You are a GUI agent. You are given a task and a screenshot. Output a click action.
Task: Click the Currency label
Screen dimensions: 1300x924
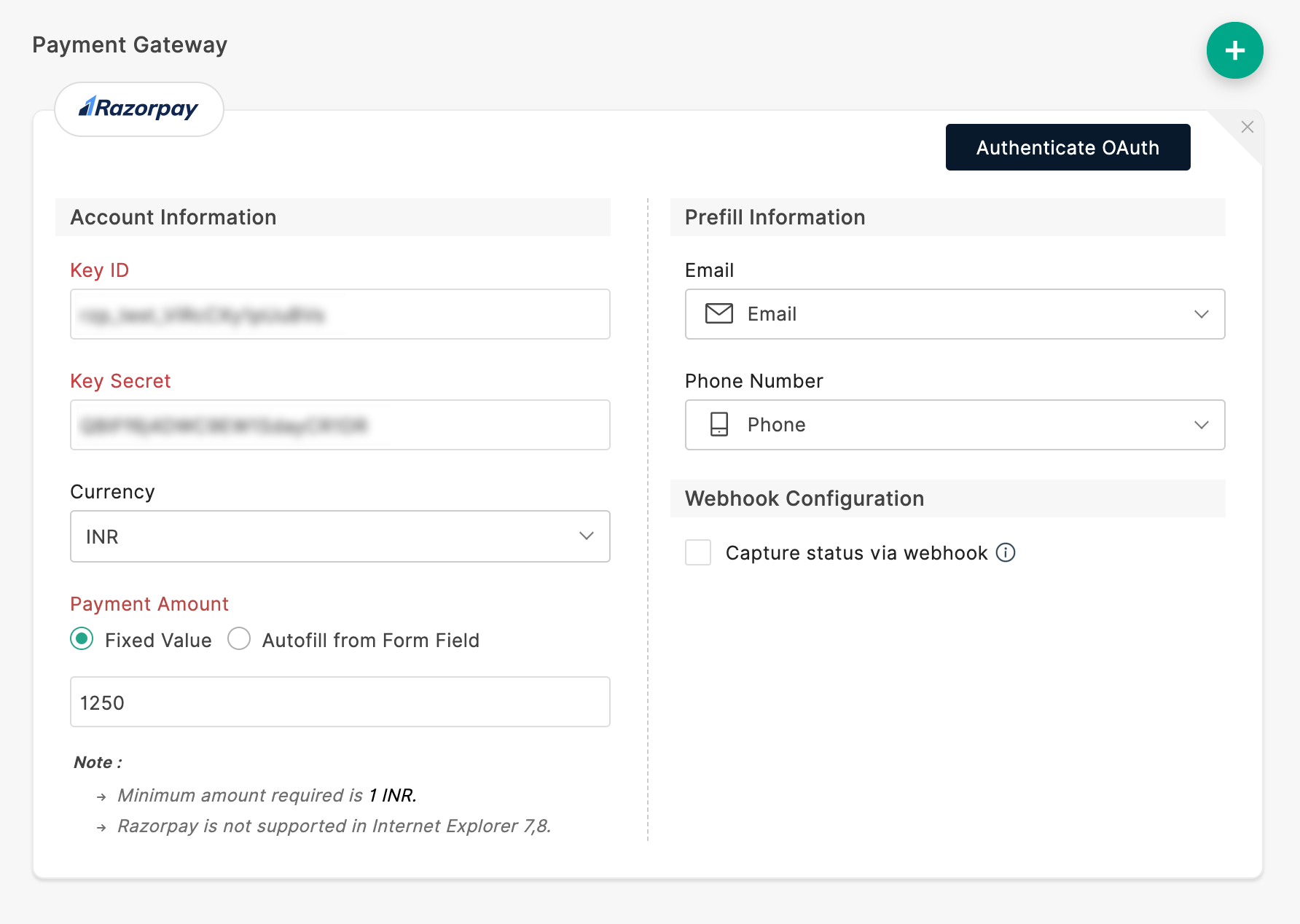(112, 492)
